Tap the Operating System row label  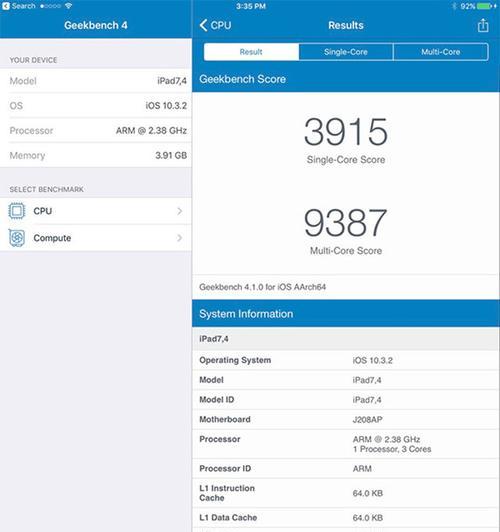[235, 360]
